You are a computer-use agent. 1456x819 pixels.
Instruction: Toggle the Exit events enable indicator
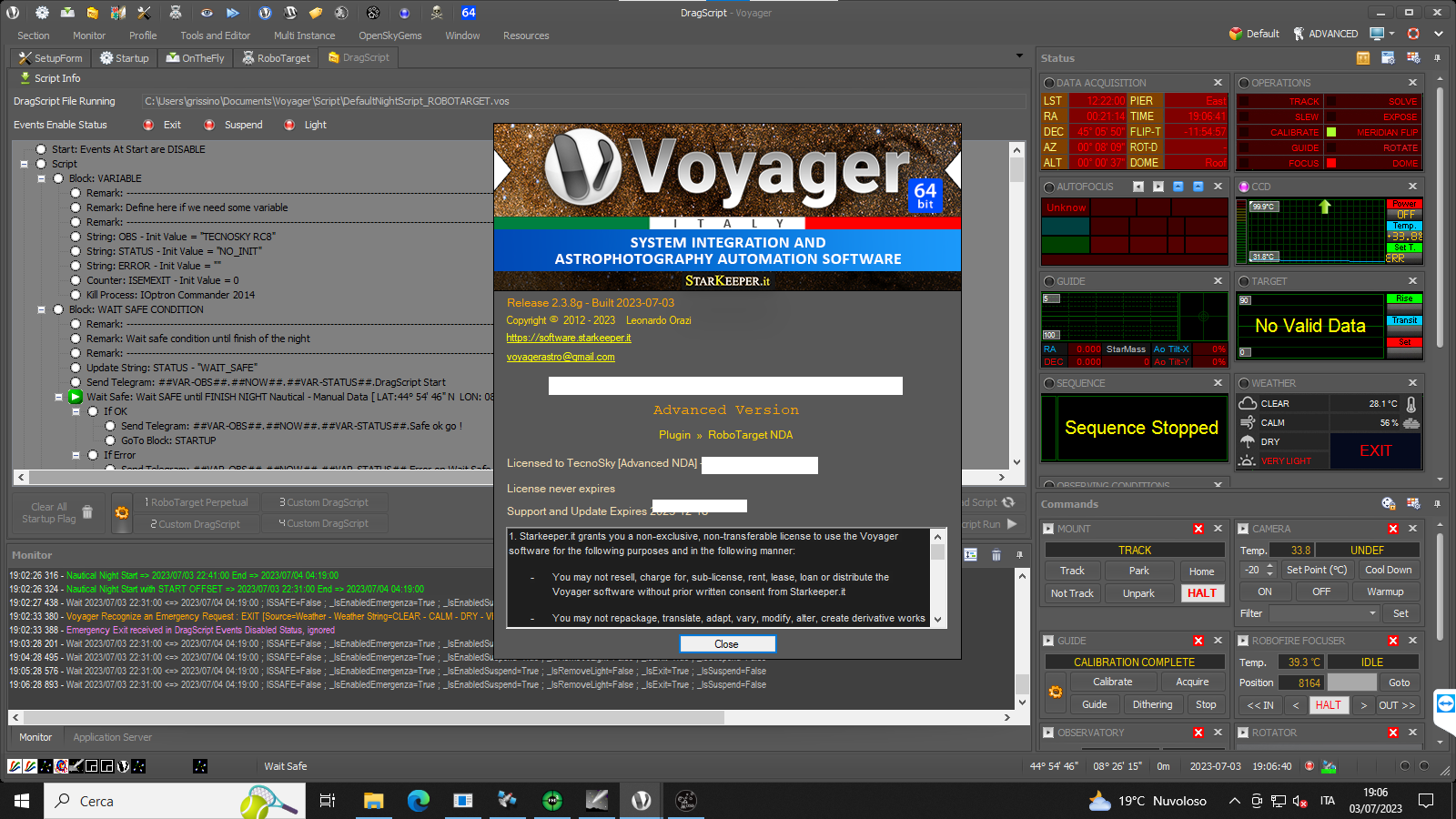pos(148,125)
